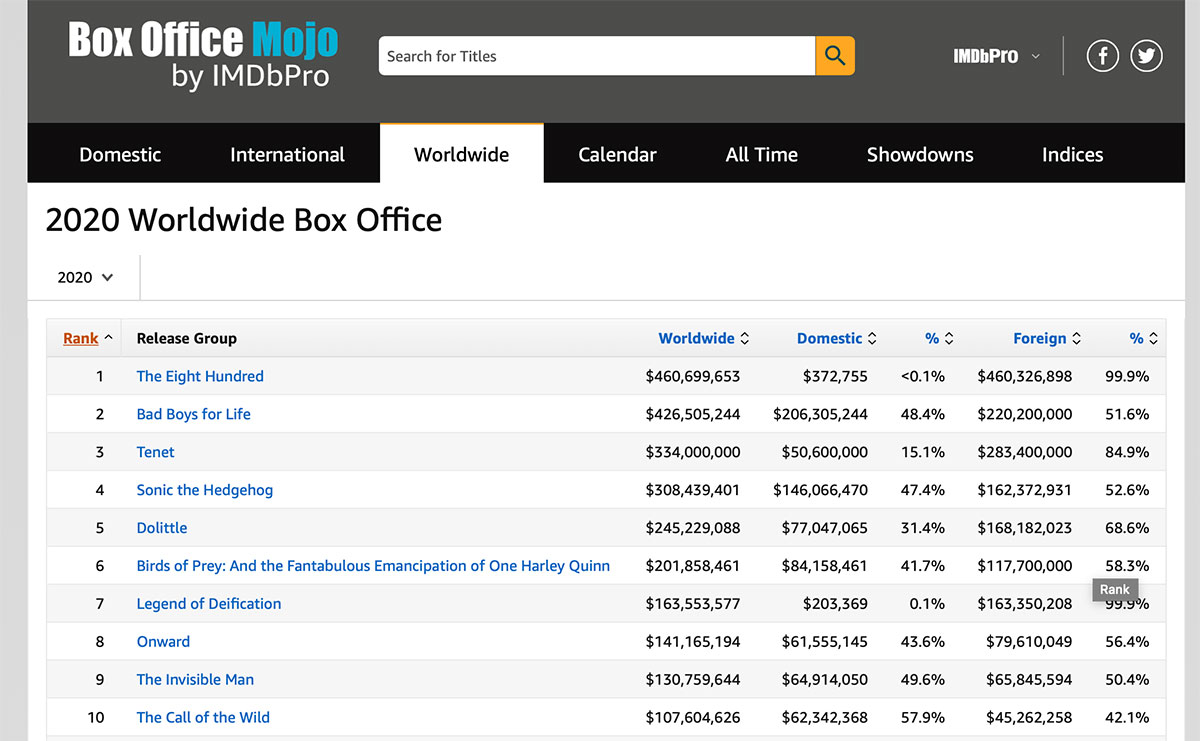Click the 48.4% domestic percentage

point(923,414)
